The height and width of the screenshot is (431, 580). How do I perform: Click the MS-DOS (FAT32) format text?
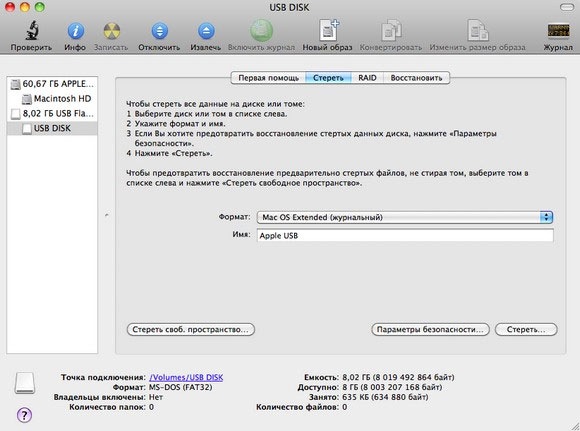click(x=181, y=387)
